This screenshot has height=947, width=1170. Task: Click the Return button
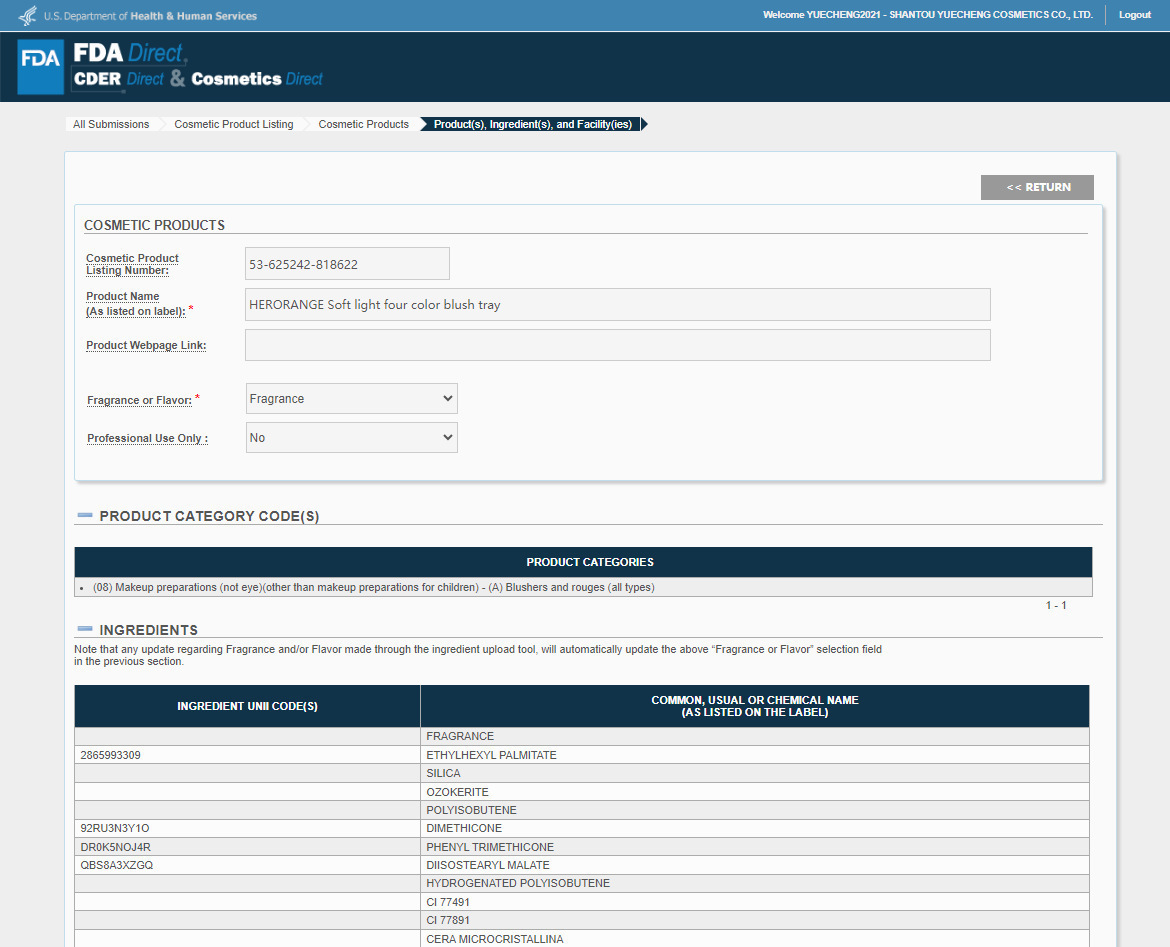1037,187
